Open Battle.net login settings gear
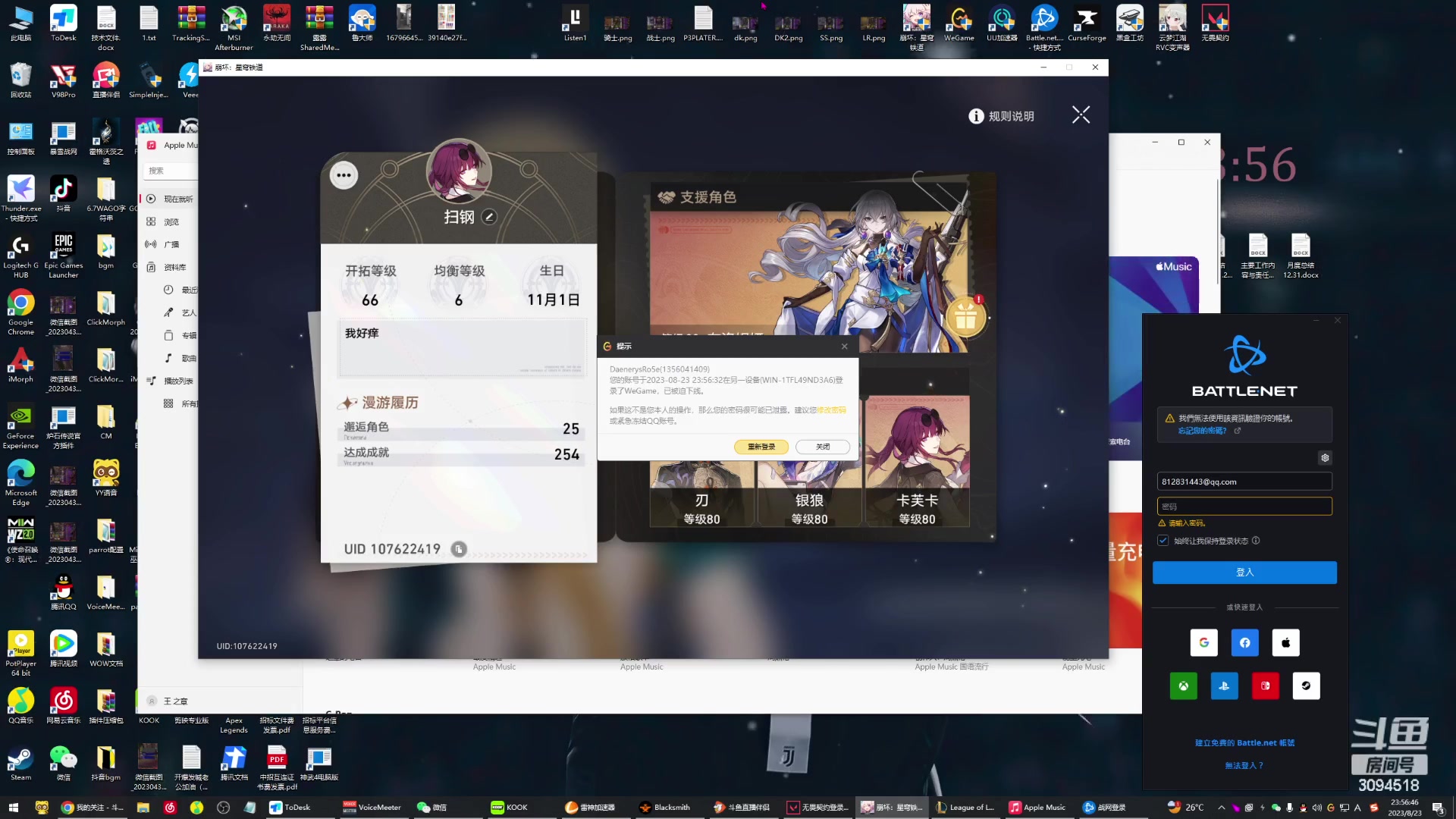 (1325, 457)
